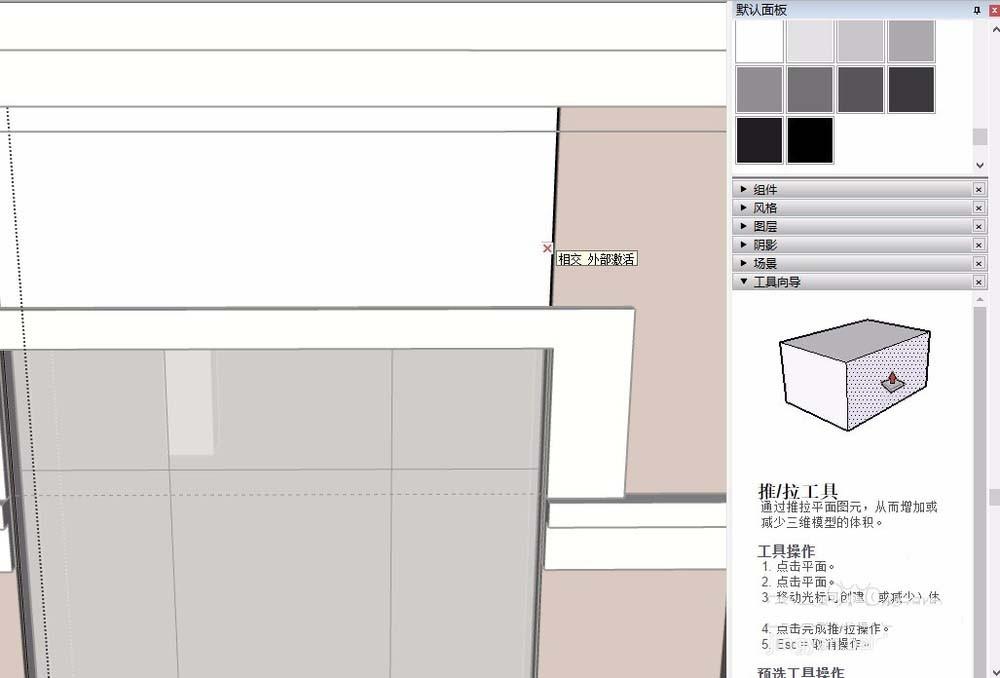Image resolution: width=1000 pixels, height=678 pixels.
Task: Close the 图层 panel with its X icon
Action: coord(978,225)
